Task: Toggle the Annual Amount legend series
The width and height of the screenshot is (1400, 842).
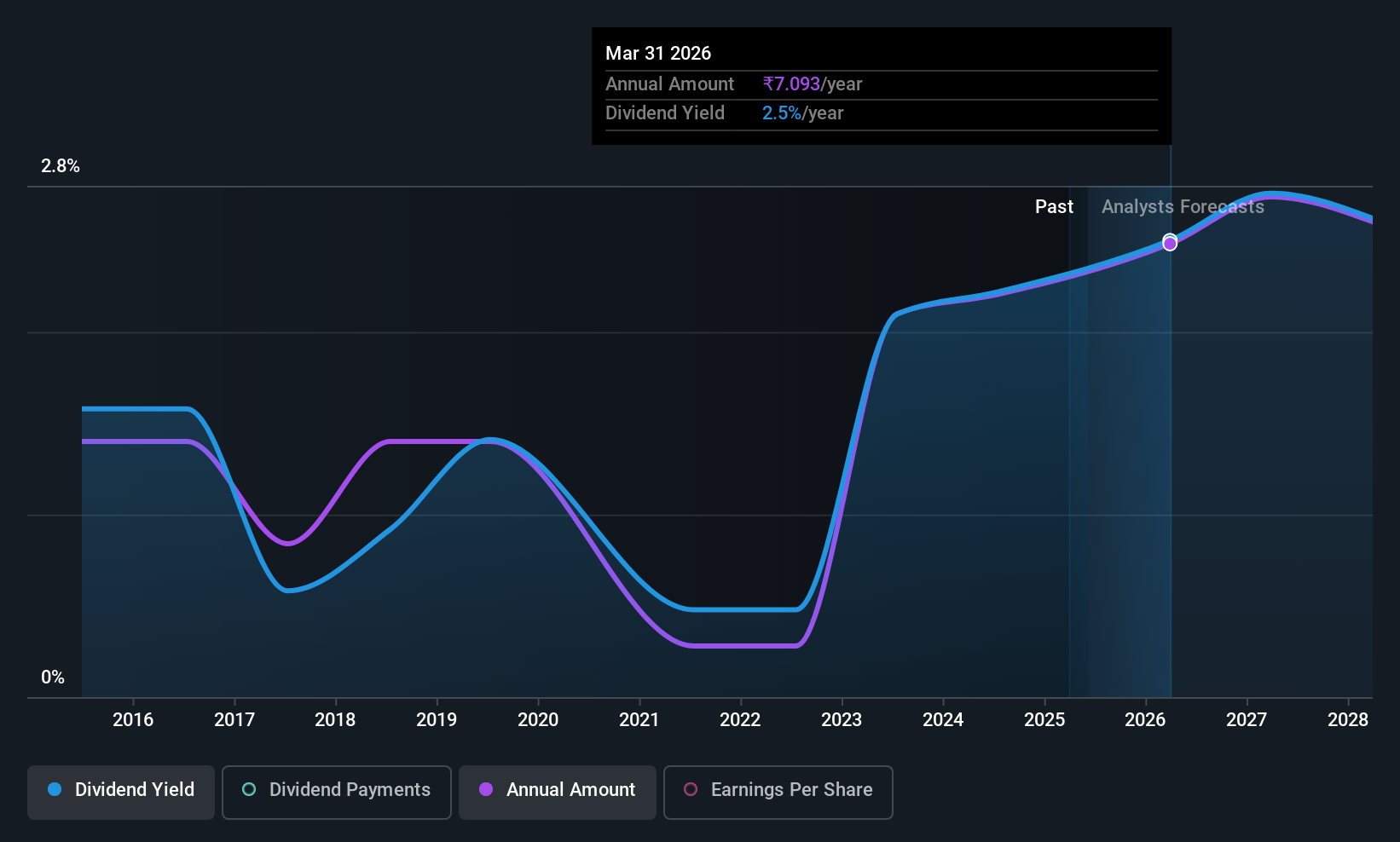Action: coord(558,792)
